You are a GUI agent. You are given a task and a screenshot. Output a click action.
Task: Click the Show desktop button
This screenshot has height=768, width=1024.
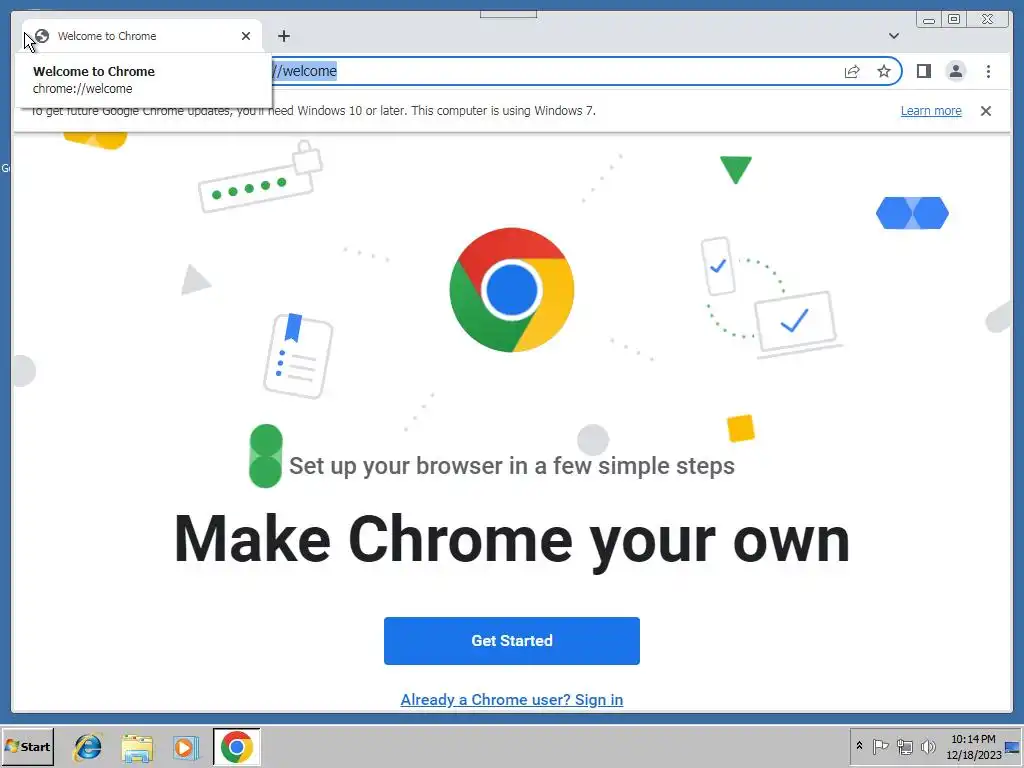[x=1013, y=747]
